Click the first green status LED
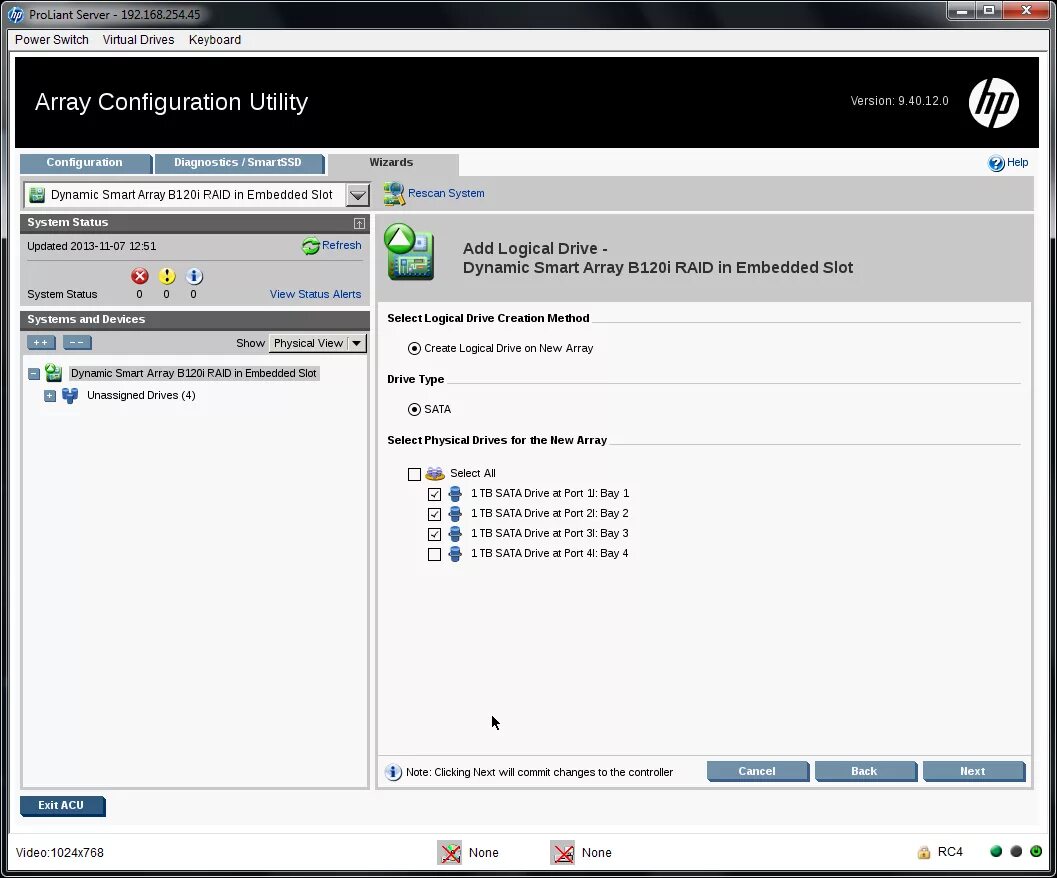This screenshot has height=878, width=1057. pos(996,851)
